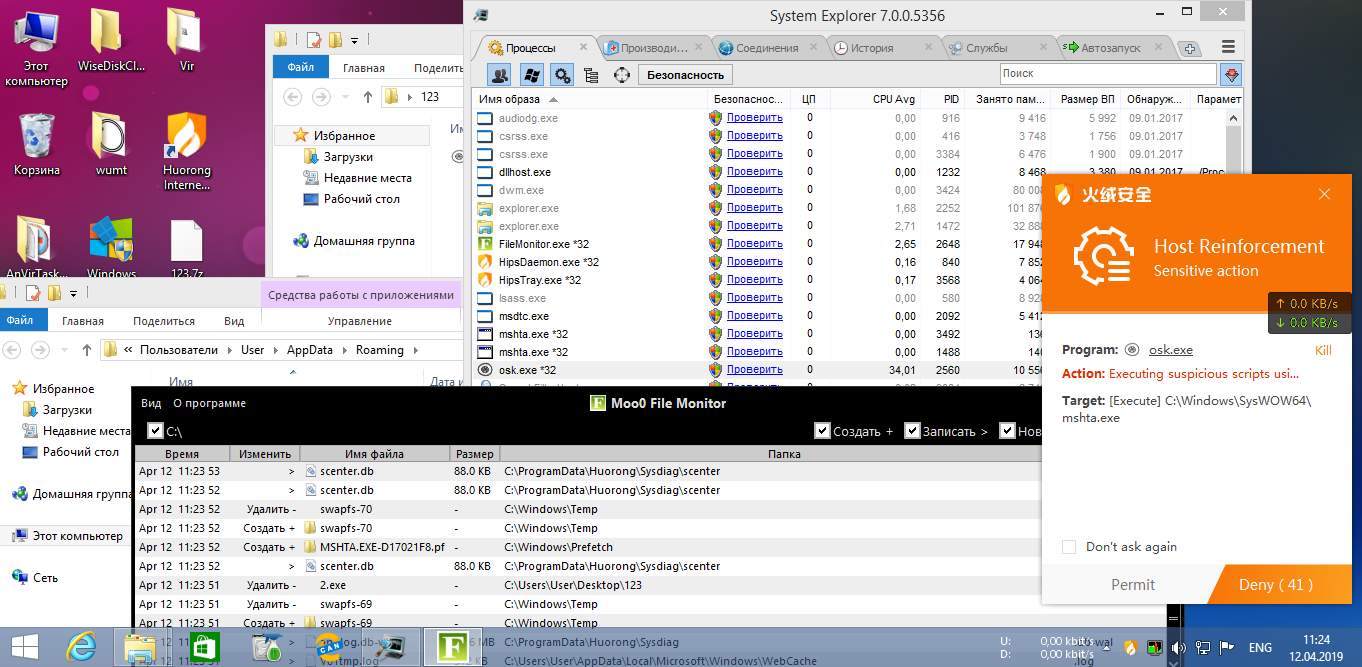Open the red arrow filter icon beside search
Viewport: 1362px width, 667px height.
[1231, 74]
